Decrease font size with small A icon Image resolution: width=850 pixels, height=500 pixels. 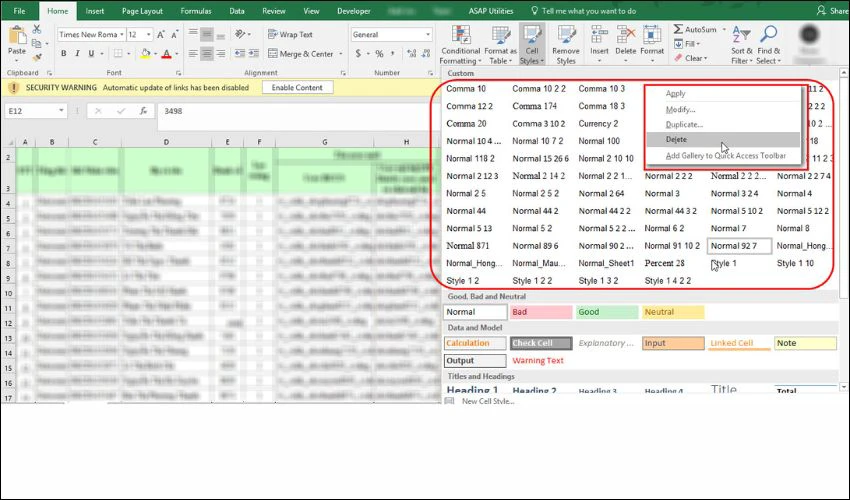[175, 35]
